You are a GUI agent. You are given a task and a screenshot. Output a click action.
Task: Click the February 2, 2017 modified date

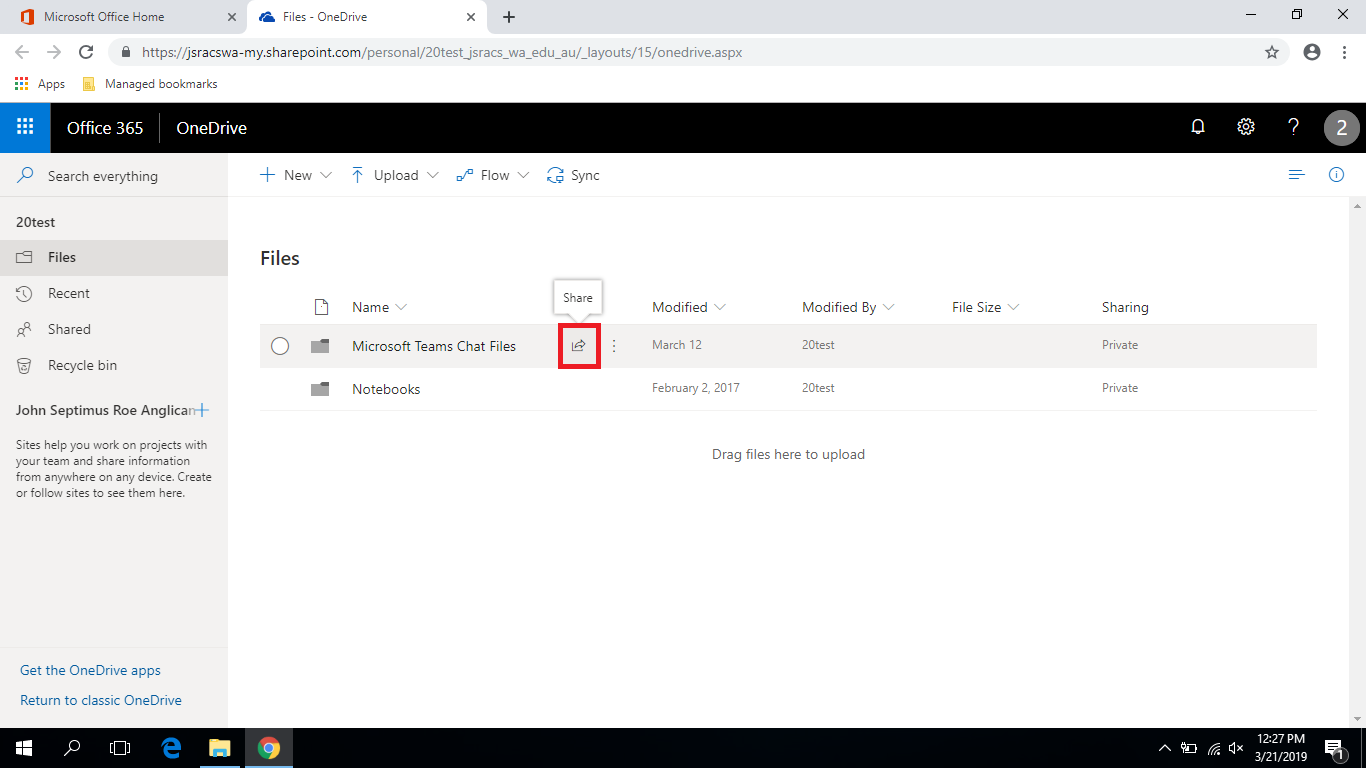[x=696, y=388]
